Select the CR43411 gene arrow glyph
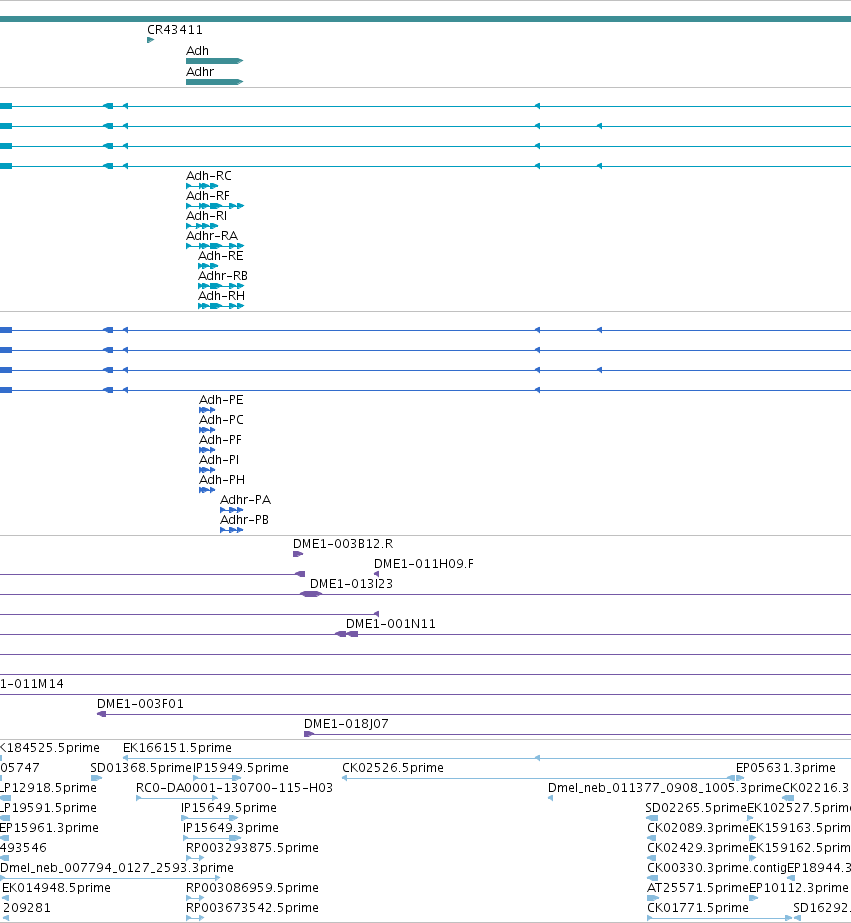Screen dimensions: 851x923 click(151, 40)
